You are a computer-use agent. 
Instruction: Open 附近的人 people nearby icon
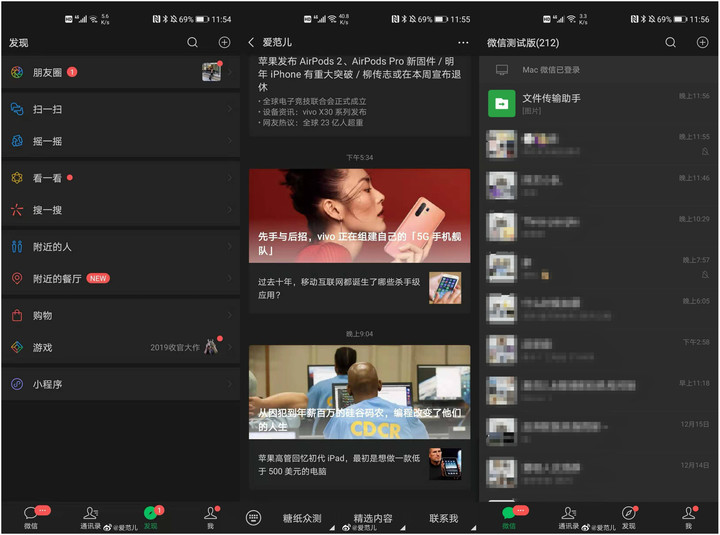pyautogui.click(x=17, y=247)
